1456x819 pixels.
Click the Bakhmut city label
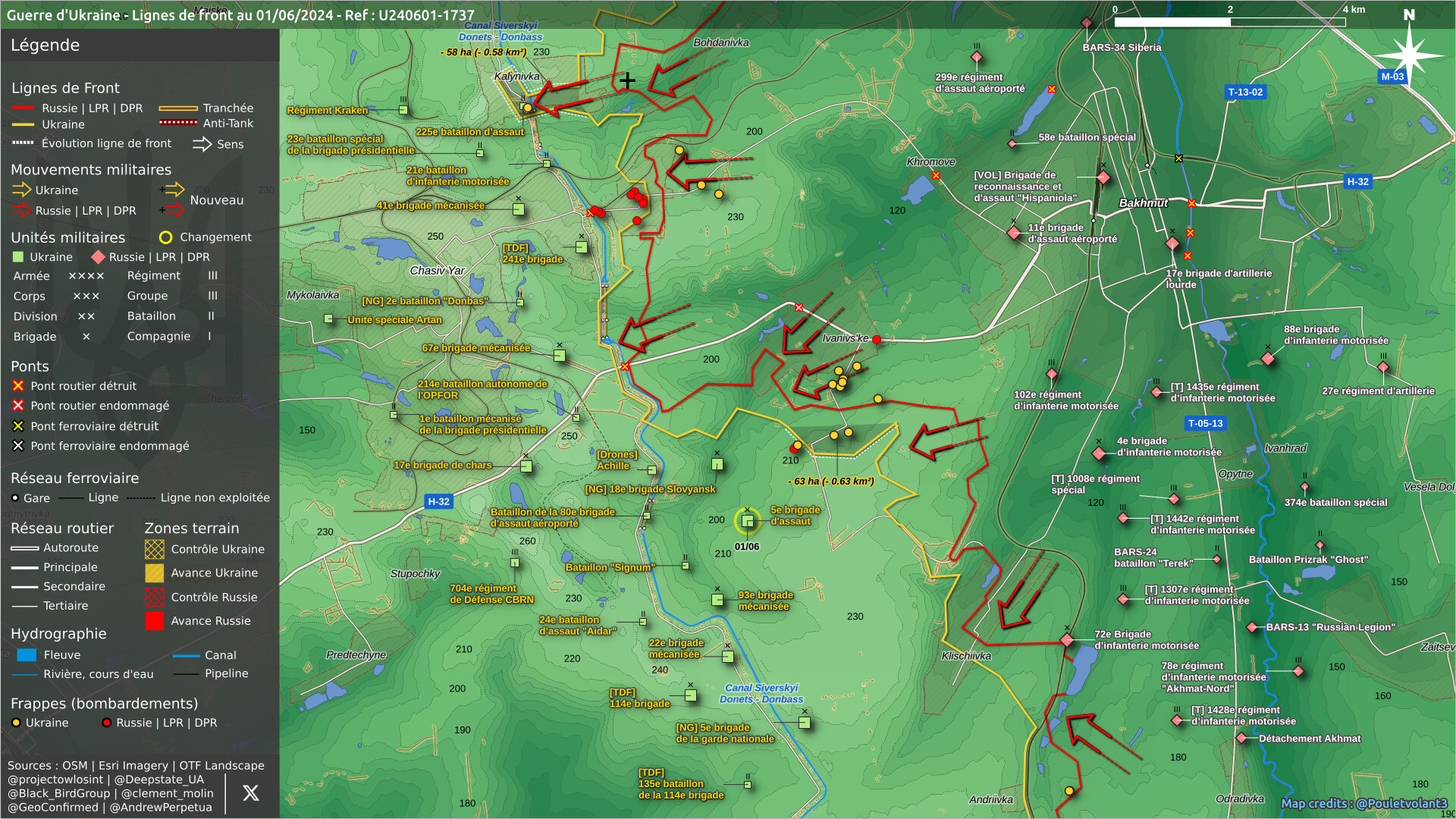[1143, 203]
